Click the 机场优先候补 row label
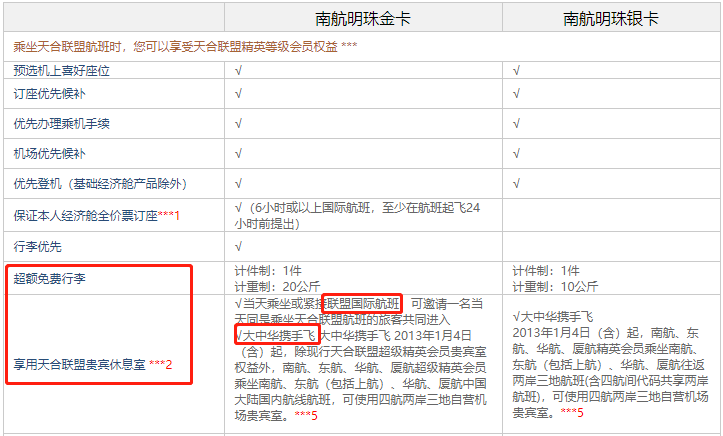The height and width of the screenshot is (436, 723). coord(49,153)
